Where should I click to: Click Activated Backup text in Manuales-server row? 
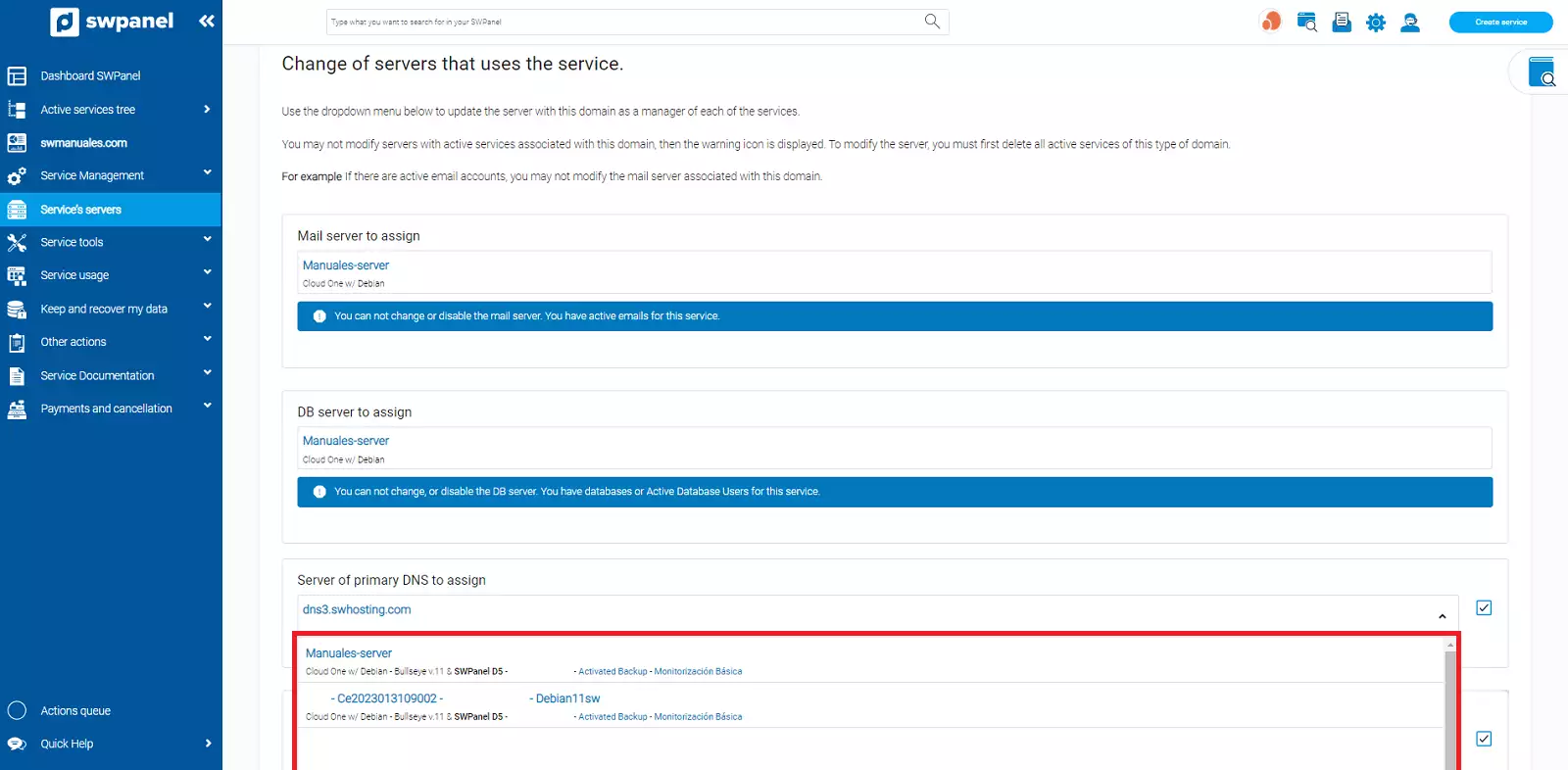tap(612, 672)
